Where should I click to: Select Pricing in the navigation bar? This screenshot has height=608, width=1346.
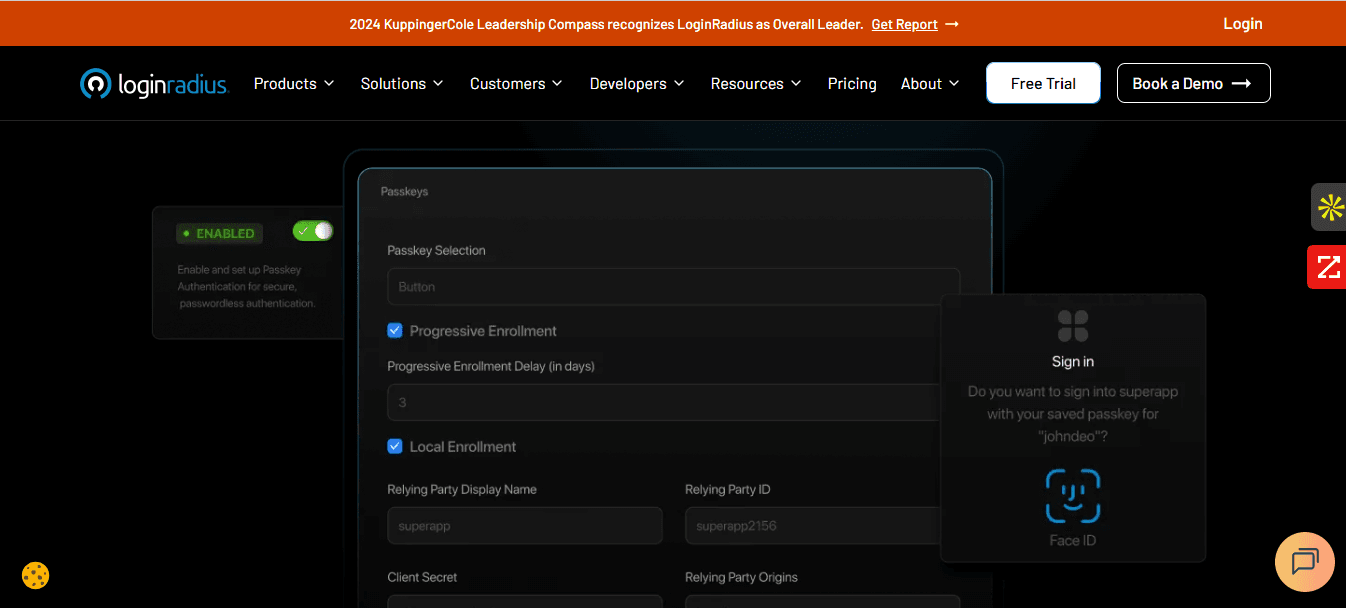pos(851,83)
